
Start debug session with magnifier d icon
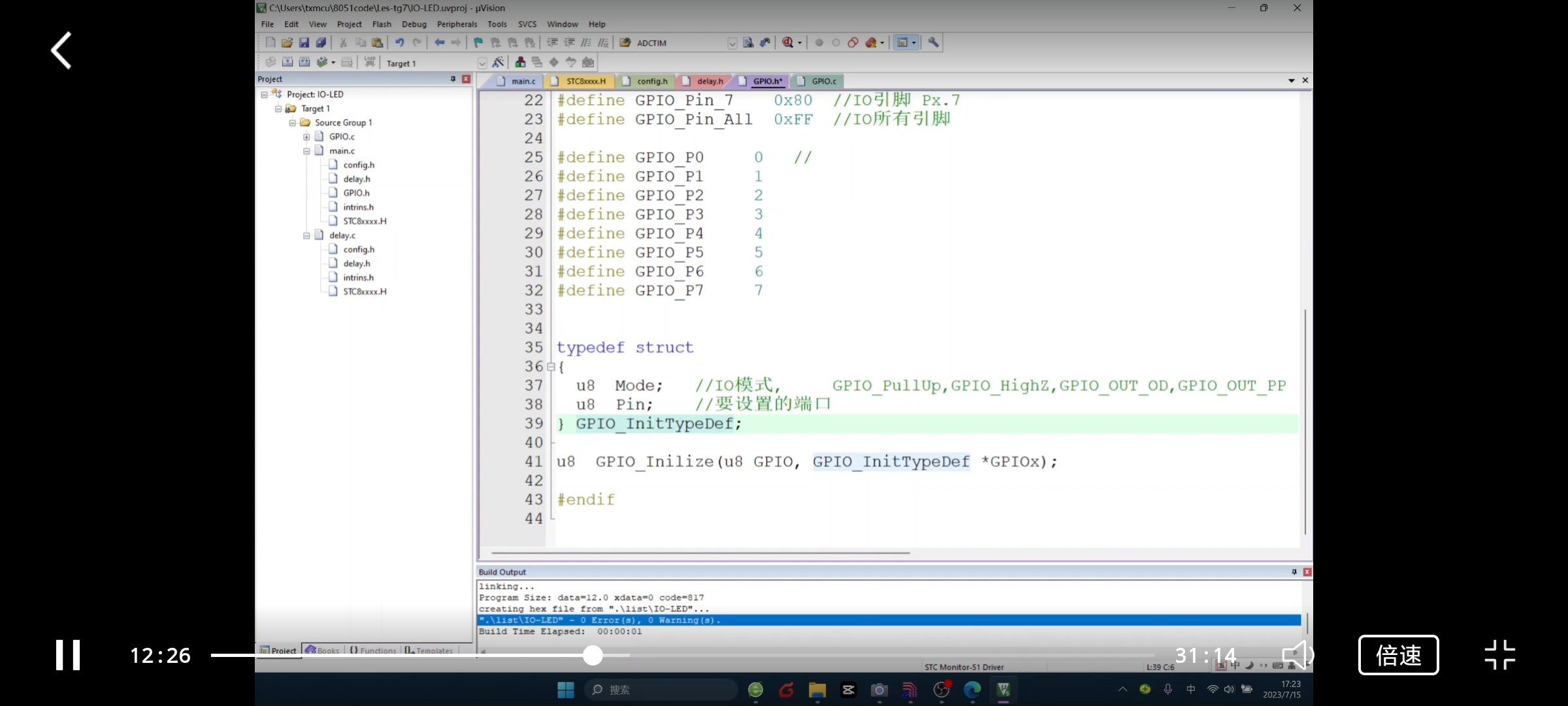pyautogui.click(x=788, y=42)
